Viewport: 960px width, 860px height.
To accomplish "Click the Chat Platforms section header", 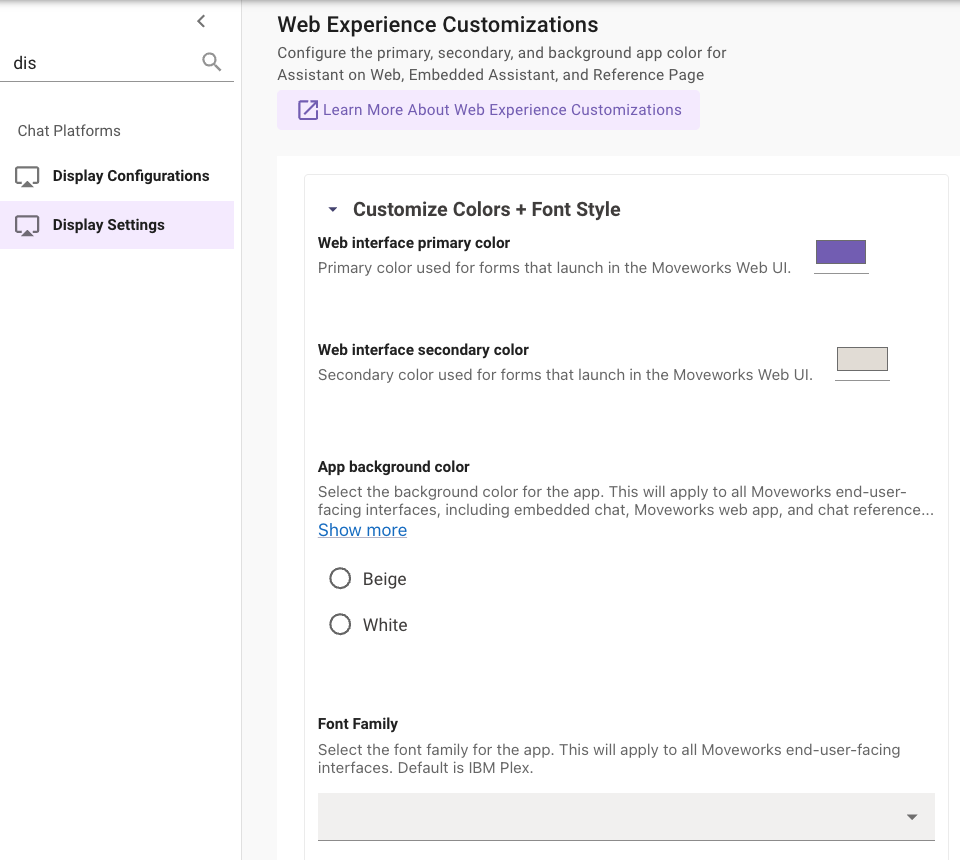I will click(69, 131).
